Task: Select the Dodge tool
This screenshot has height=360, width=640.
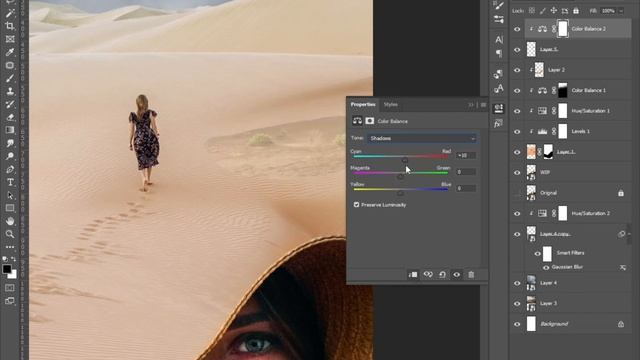Action: 10,156
